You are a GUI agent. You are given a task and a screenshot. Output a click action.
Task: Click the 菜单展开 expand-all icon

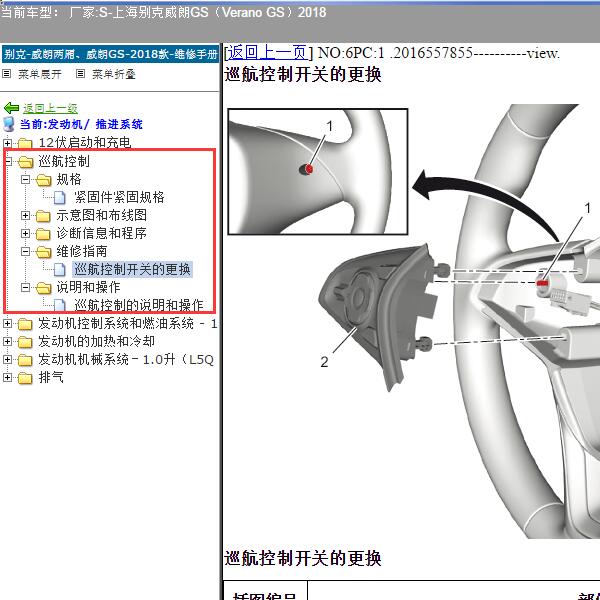click(x=7, y=73)
